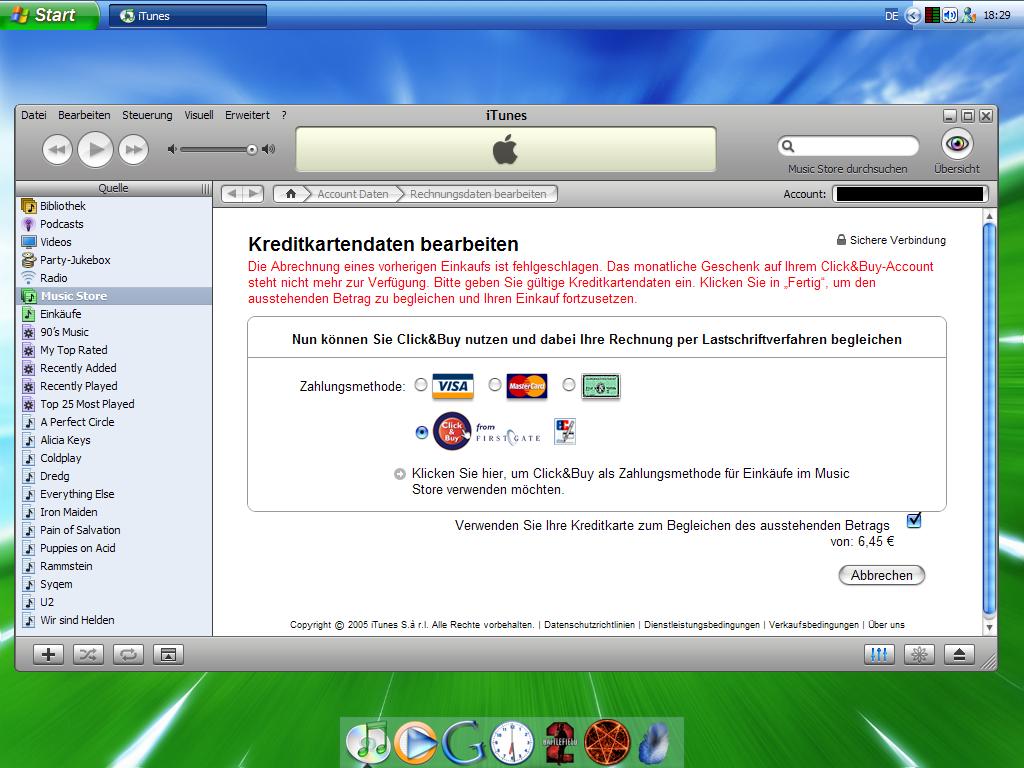Go forward with the right arrow navigation button
1024x768 pixels.
click(253, 194)
